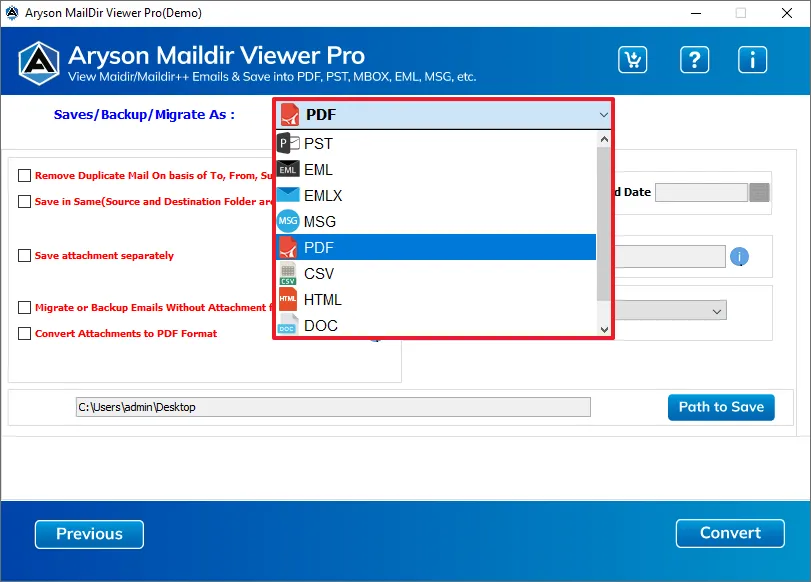Viewport: 811px width, 582px height.
Task: Pick HTML from the format list
Action: pos(436,299)
